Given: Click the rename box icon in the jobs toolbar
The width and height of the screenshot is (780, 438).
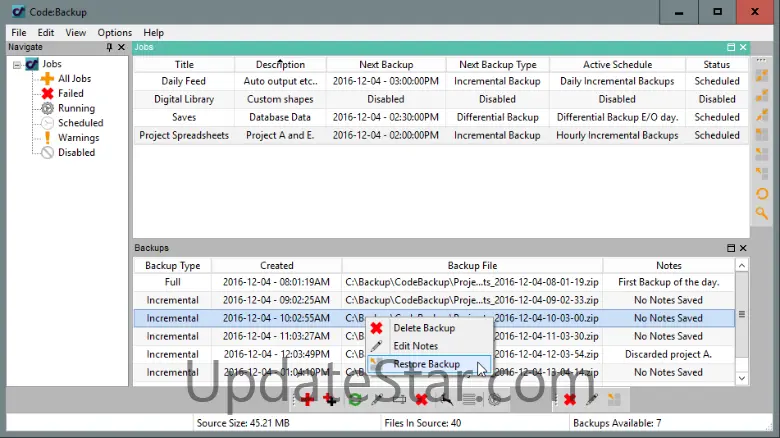Looking at the screenshot, I should [x=399, y=399].
